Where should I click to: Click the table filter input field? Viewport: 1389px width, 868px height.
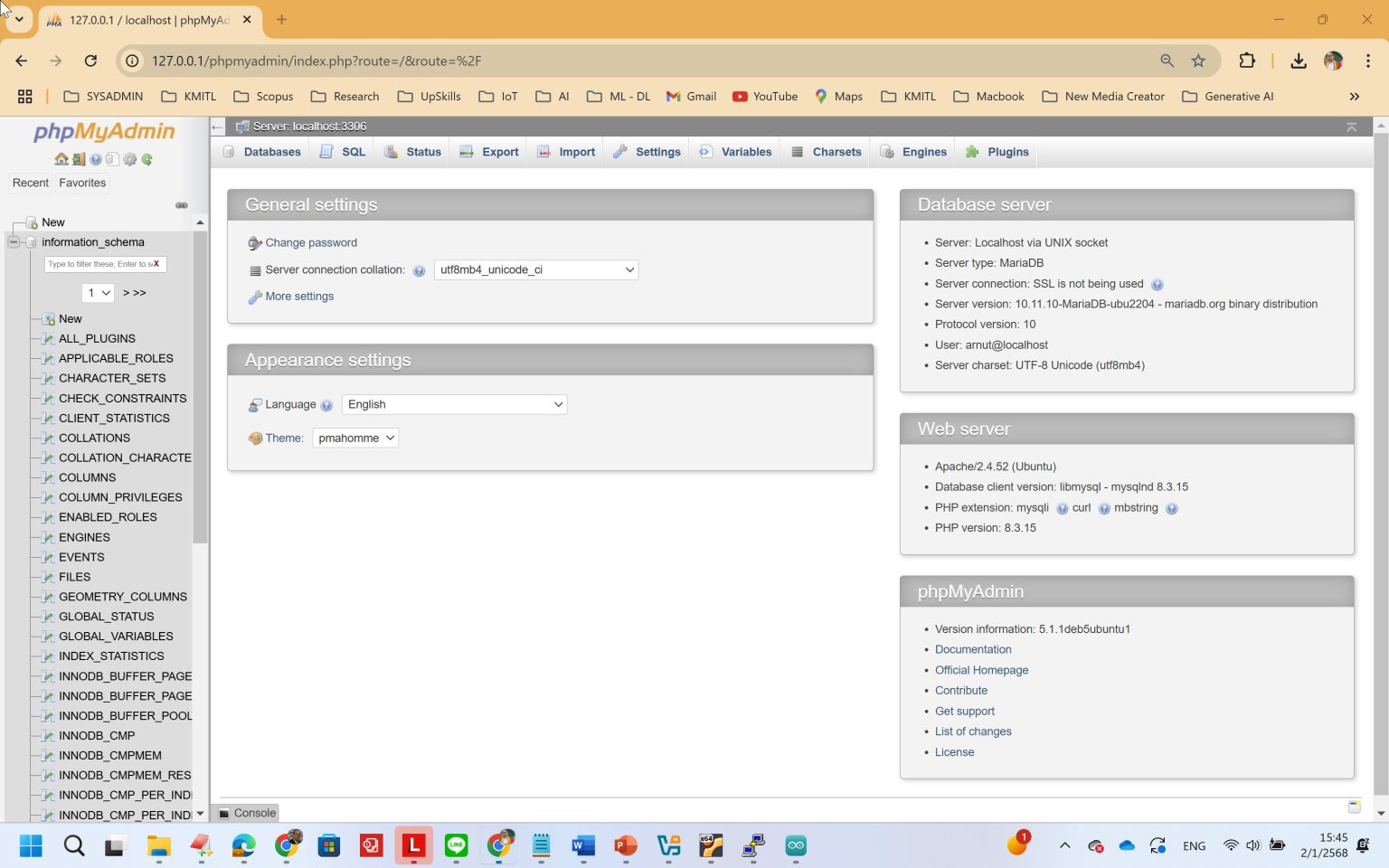(x=99, y=264)
